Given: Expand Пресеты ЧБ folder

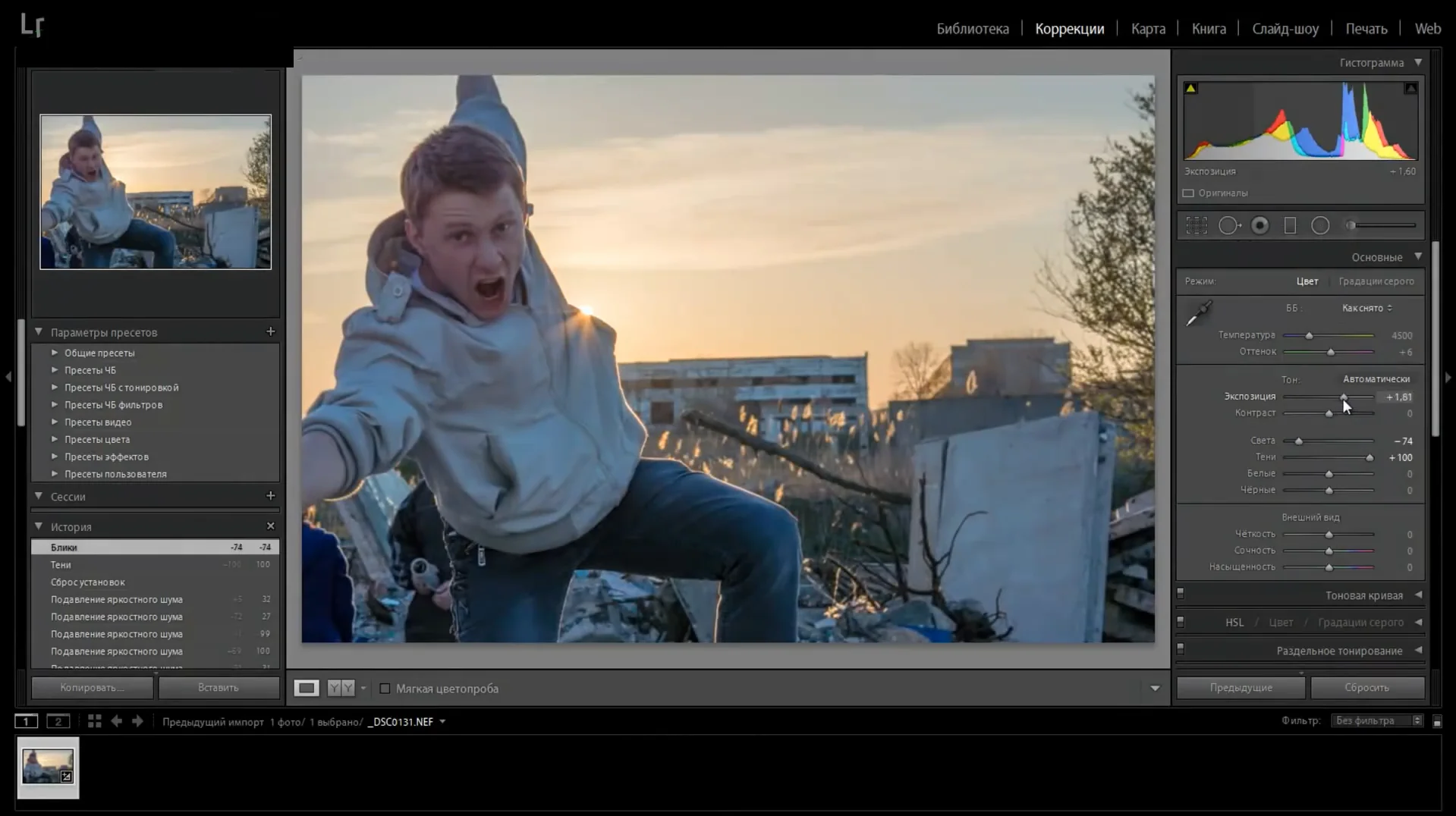Looking at the screenshot, I should [x=55, y=370].
